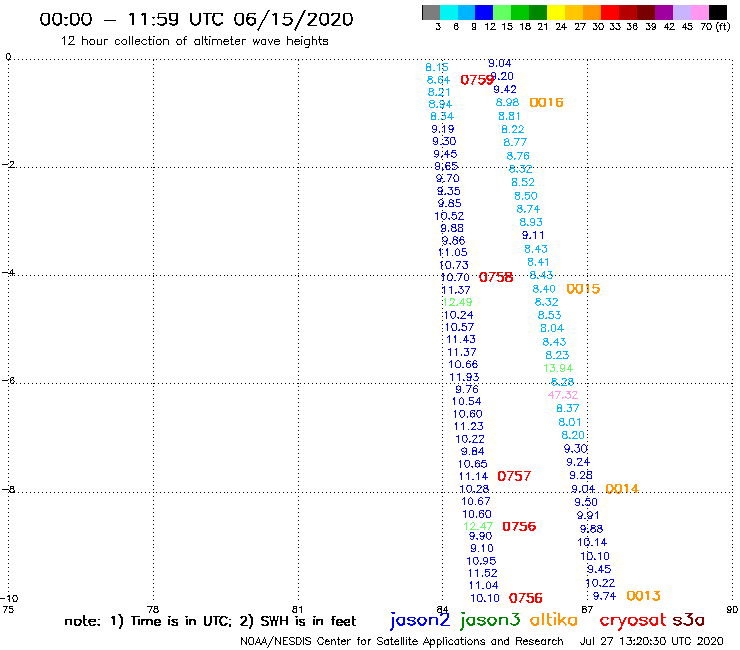Select the 9.76 wave height value

pyautogui.click(x=467, y=389)
